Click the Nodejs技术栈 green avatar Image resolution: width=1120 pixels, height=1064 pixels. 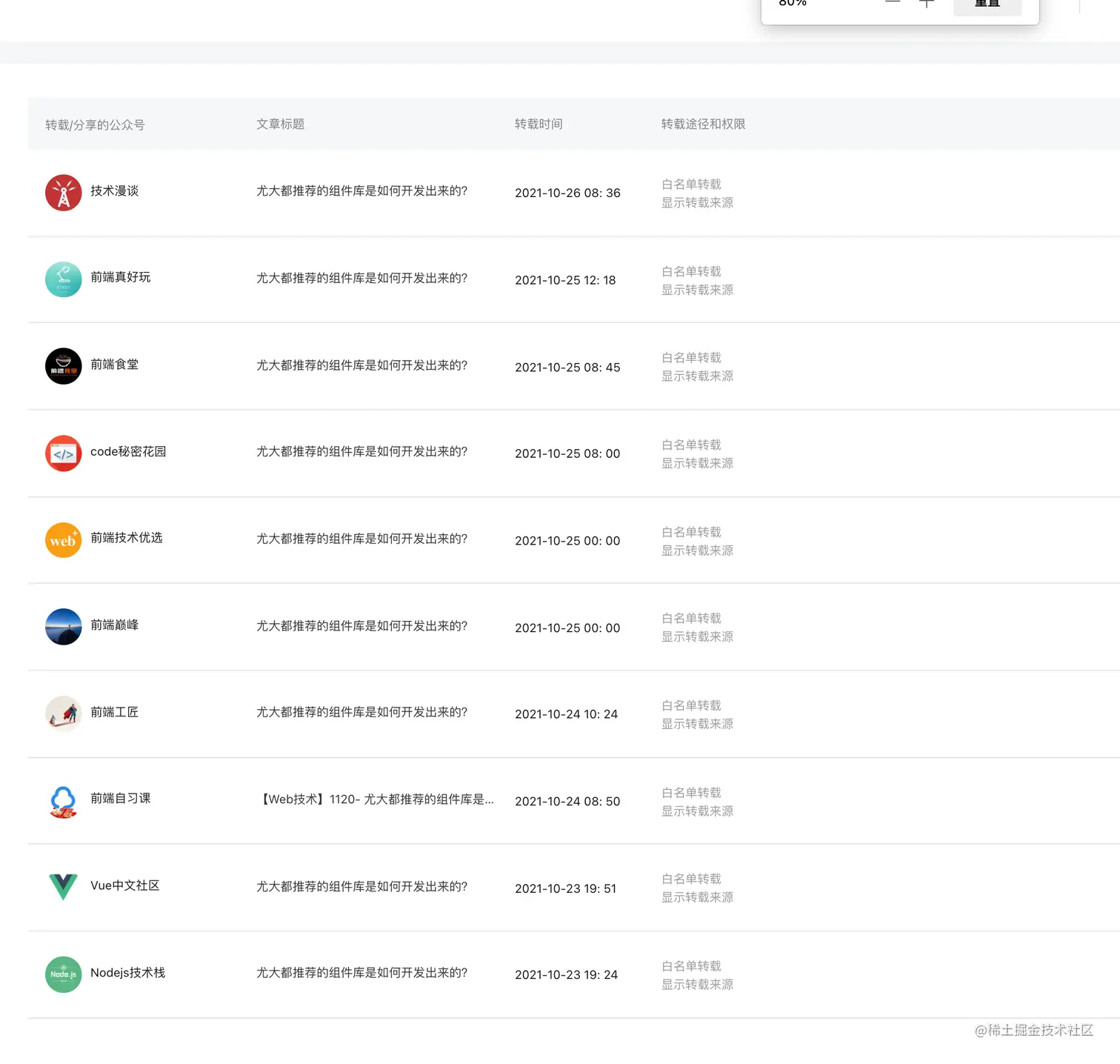pos(64,974)
